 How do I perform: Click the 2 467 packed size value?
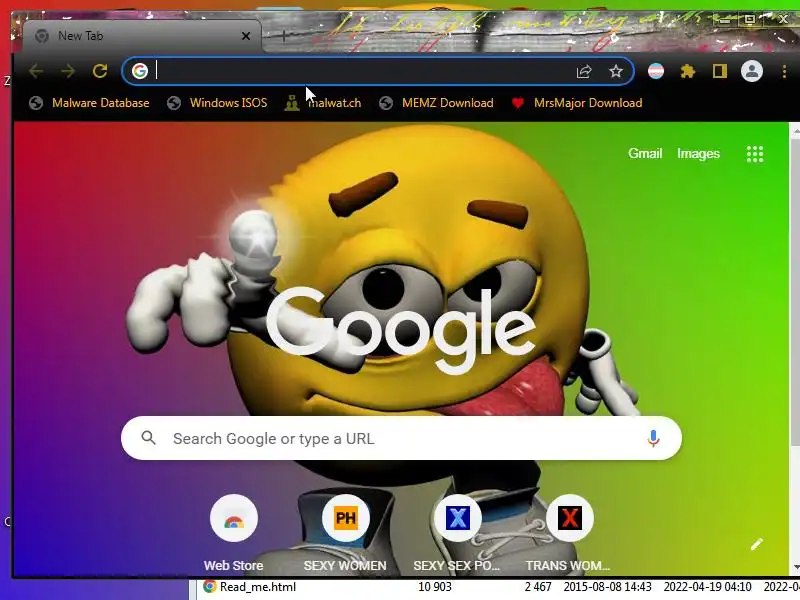click(538, 587)
